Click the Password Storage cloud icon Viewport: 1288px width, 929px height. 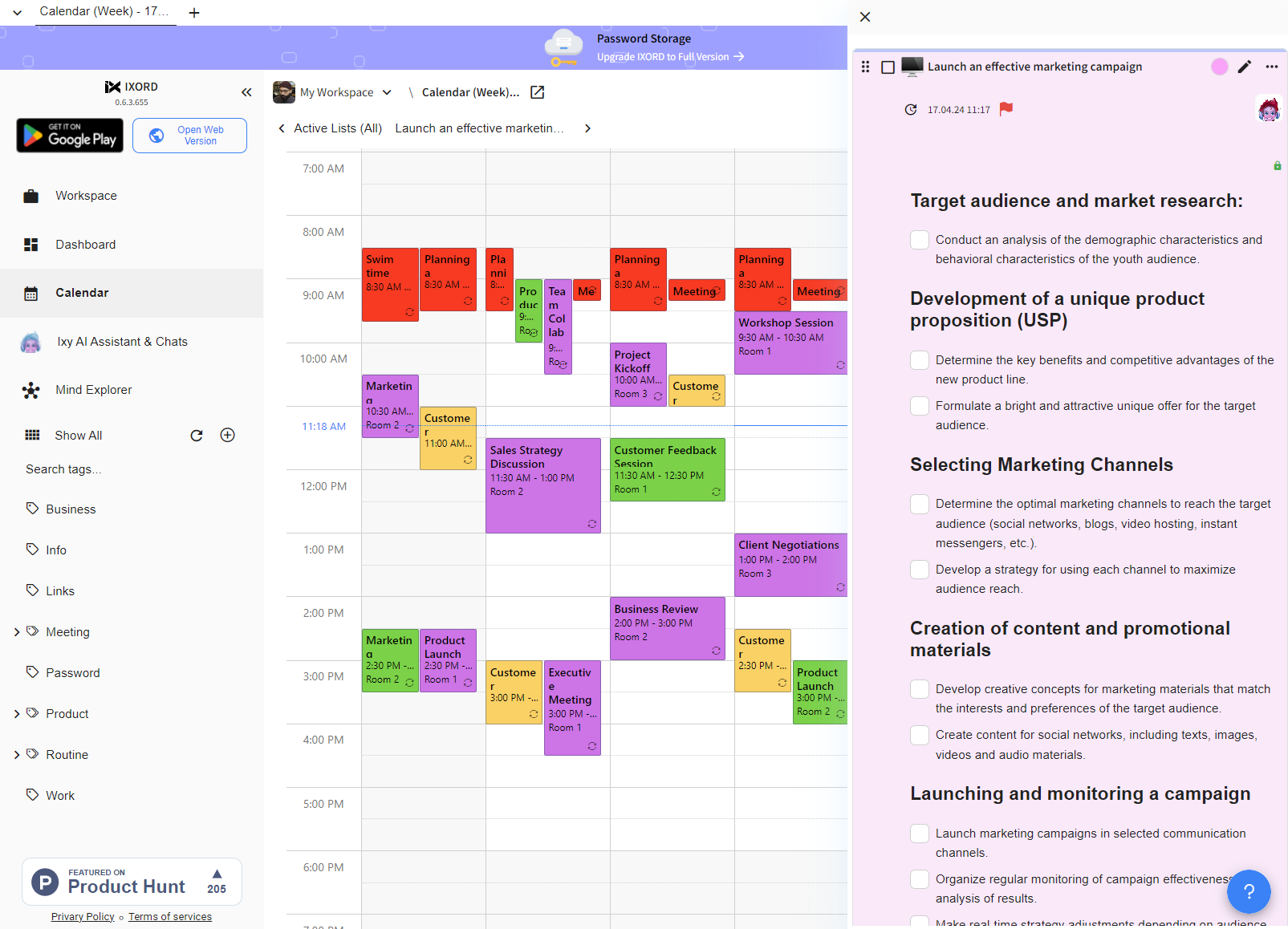(x=563, y=47)
